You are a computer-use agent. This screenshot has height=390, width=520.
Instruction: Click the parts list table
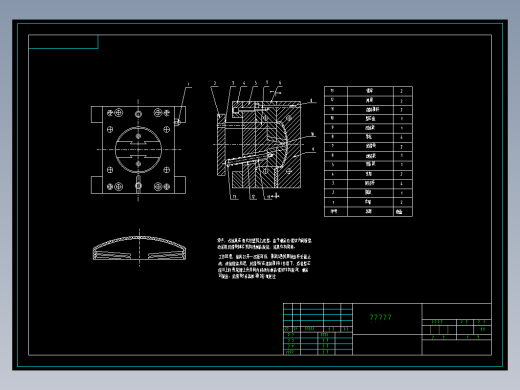(x=368, y=151)
